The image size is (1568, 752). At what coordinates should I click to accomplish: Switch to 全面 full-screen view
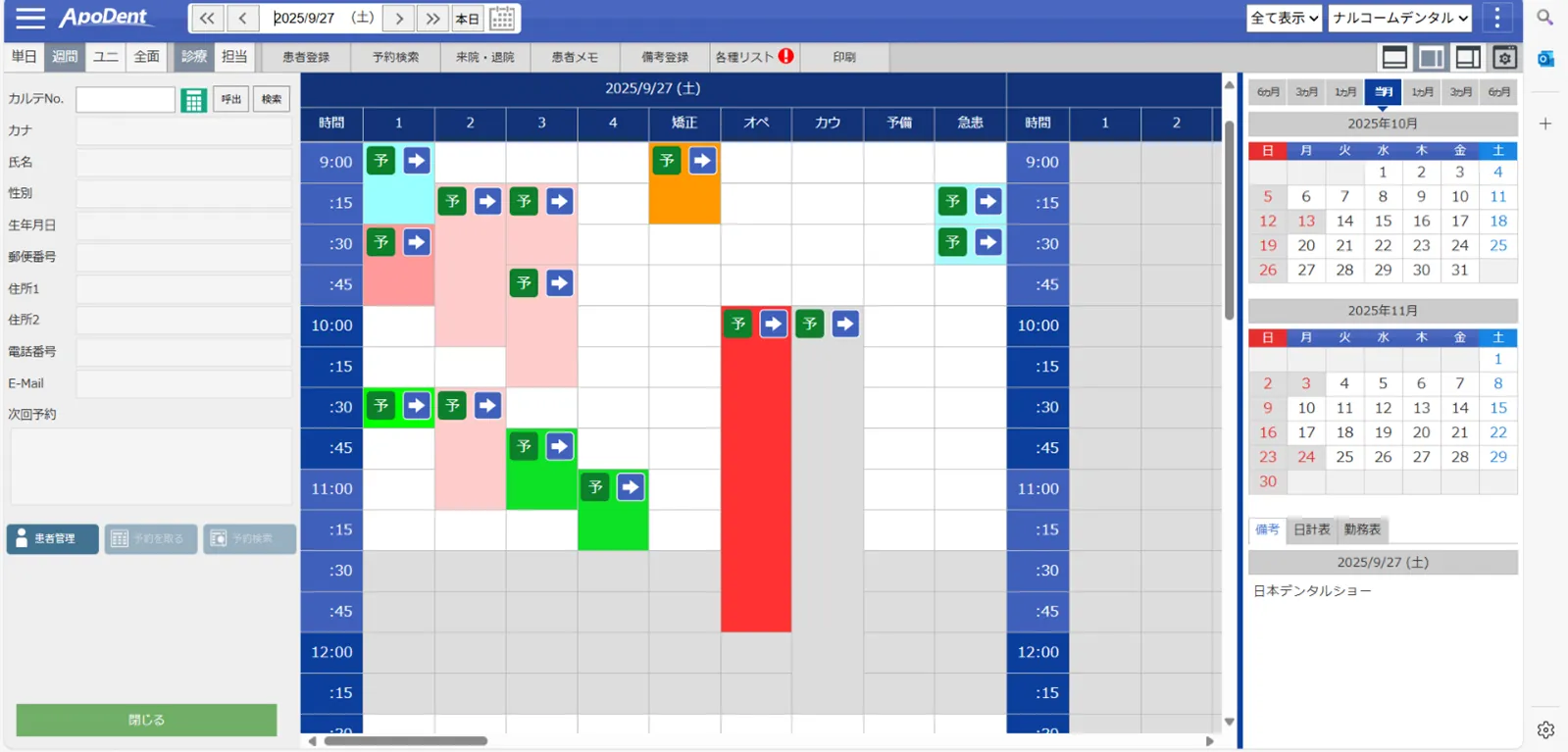[x=146, y=57]
